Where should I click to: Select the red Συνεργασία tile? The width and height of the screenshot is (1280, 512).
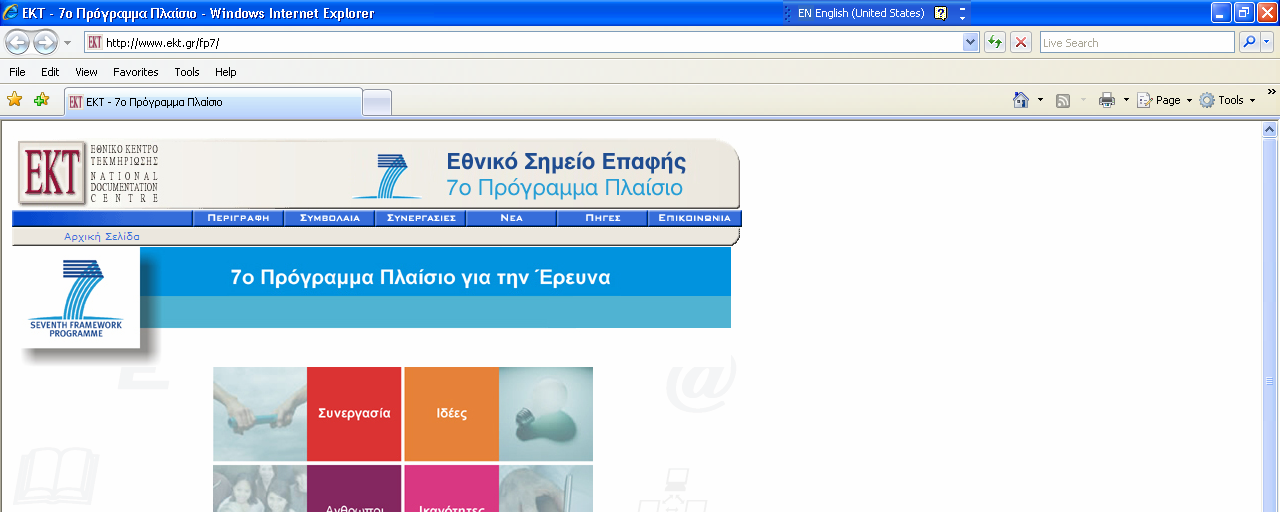(x=354, y=413)
